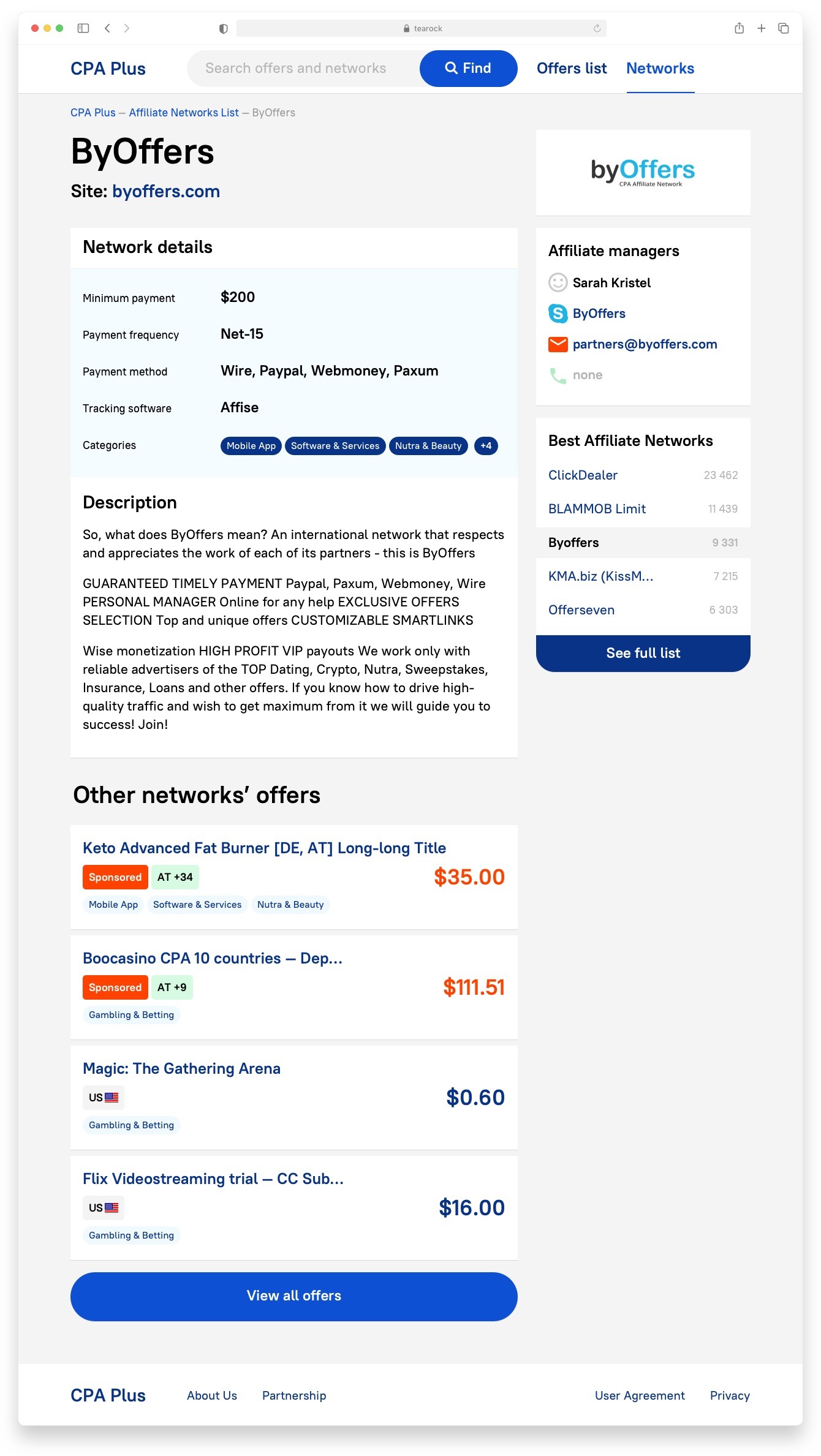The image size is (821, 1456).
Task: Click the Find search button
Action: coord(468,69)
